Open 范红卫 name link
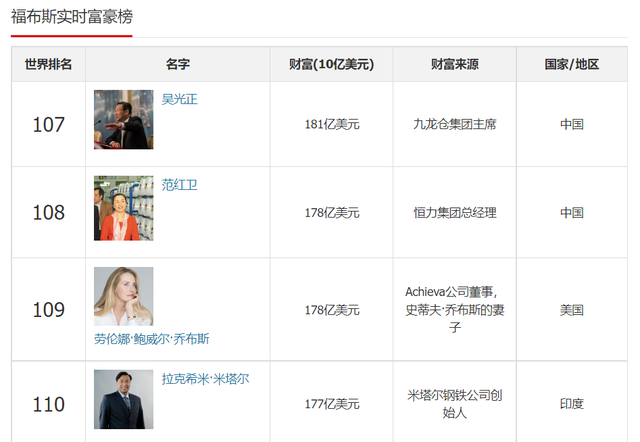This screenshot has height=442, width=640. pyautogui.click(x=180, y=185)
